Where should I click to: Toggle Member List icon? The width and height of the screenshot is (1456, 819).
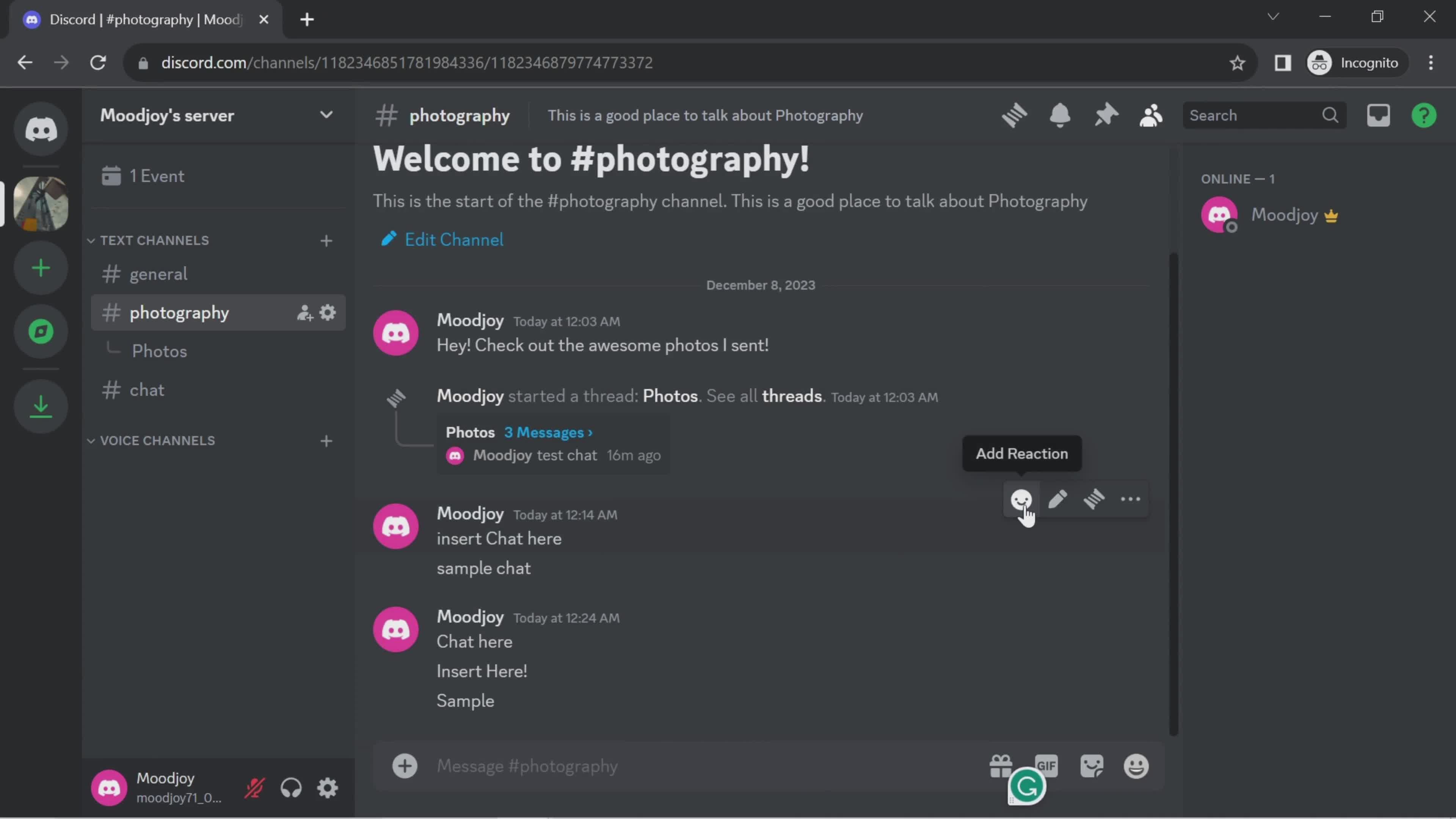[1151, 115]
